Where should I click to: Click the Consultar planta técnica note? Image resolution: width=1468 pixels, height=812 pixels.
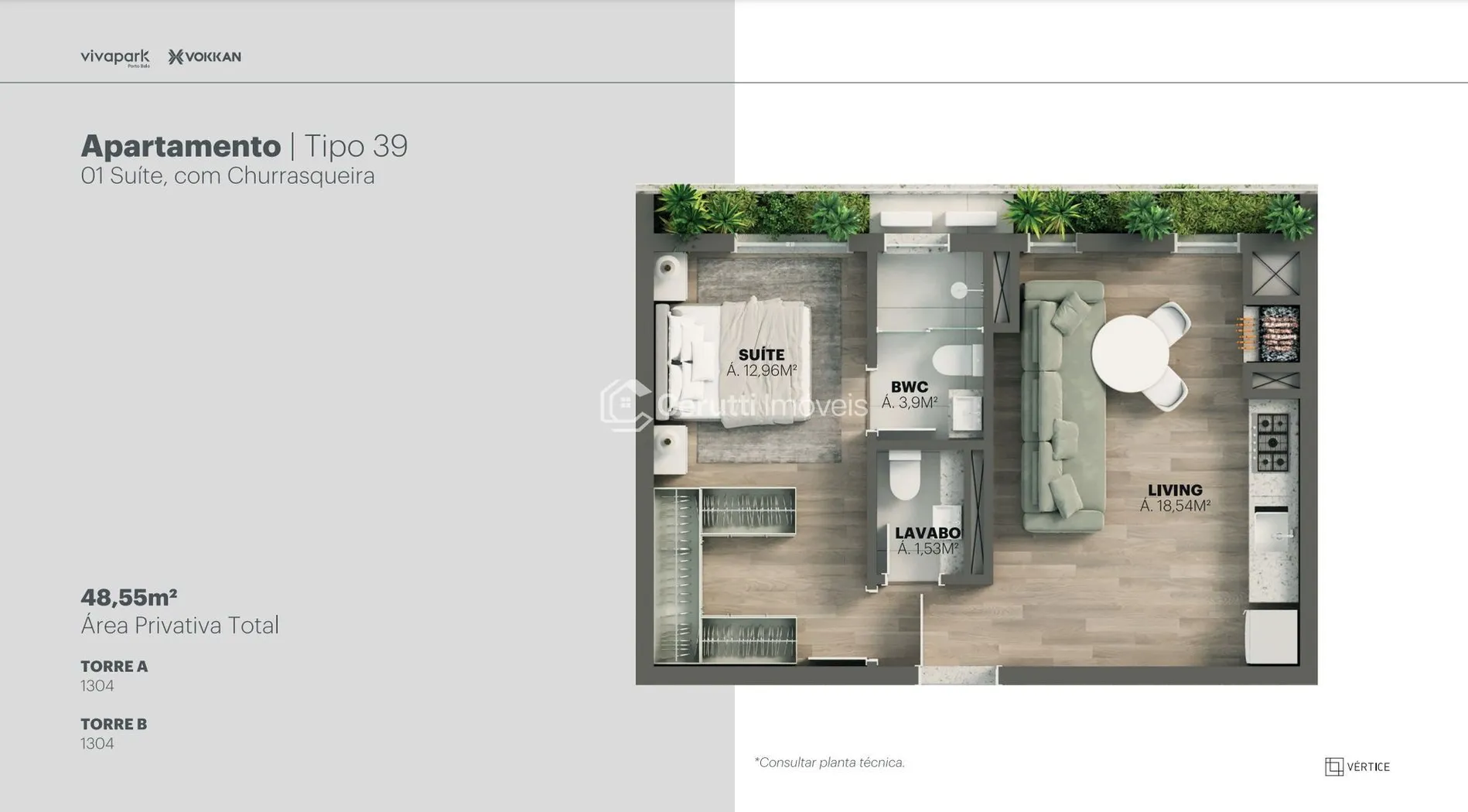(x=829, y=763)
